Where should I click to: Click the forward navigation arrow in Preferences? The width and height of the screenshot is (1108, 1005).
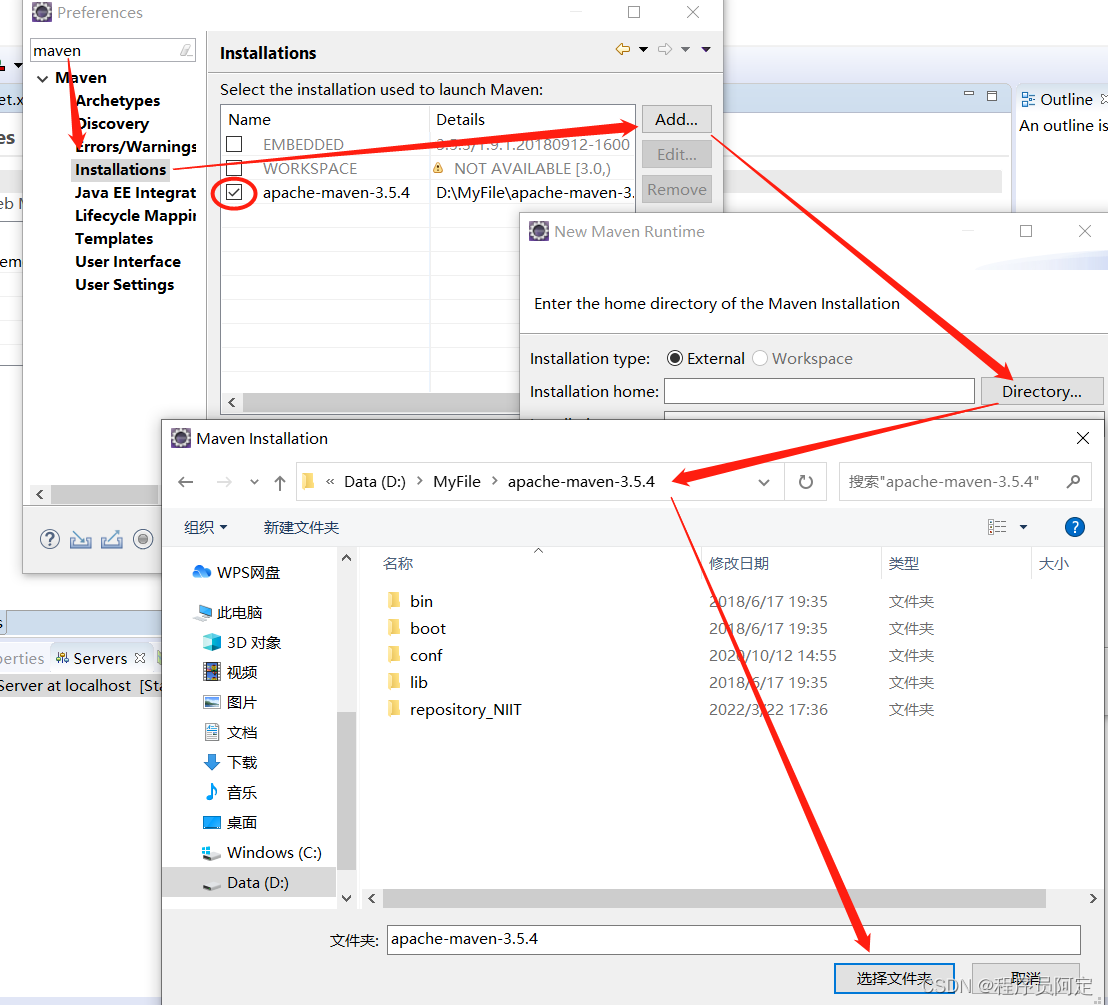(665, 49)
